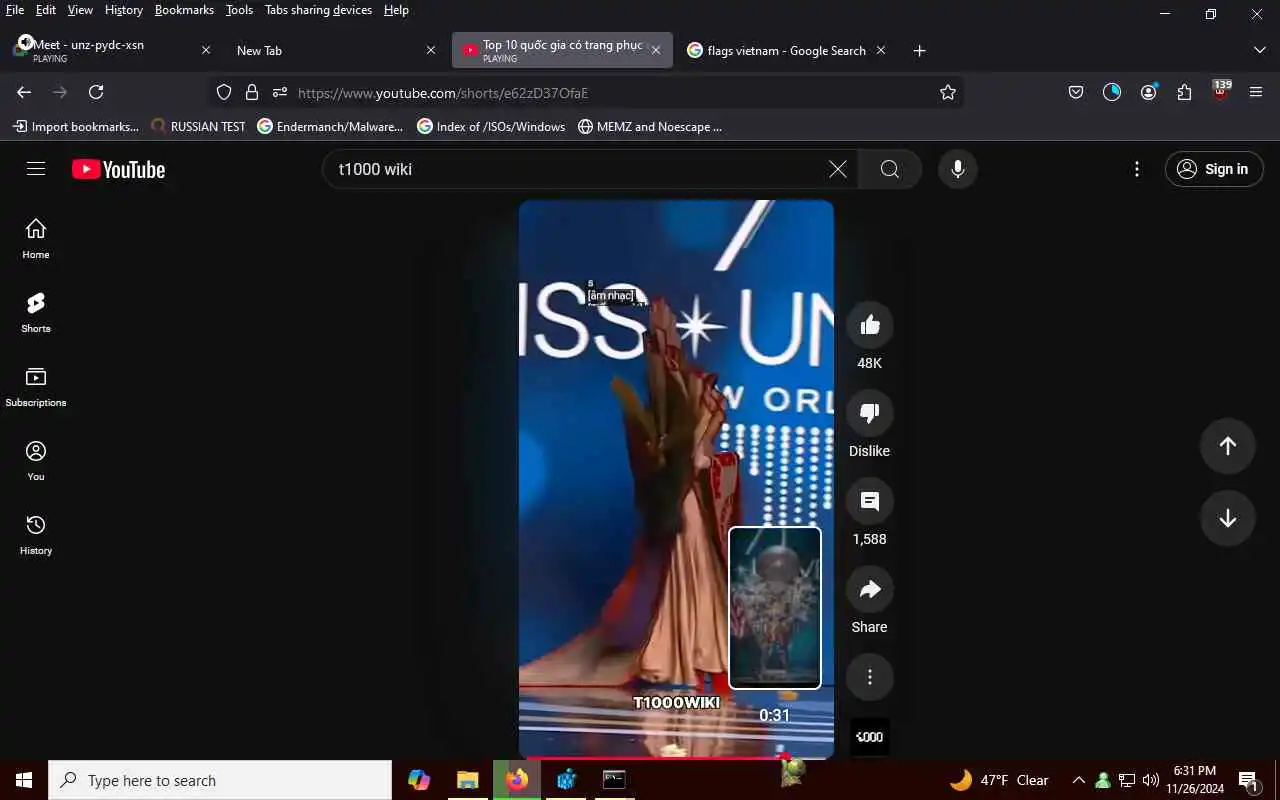Open more actions menu for Short
Screen dimensions: 1280x800
tap(869, 677)
